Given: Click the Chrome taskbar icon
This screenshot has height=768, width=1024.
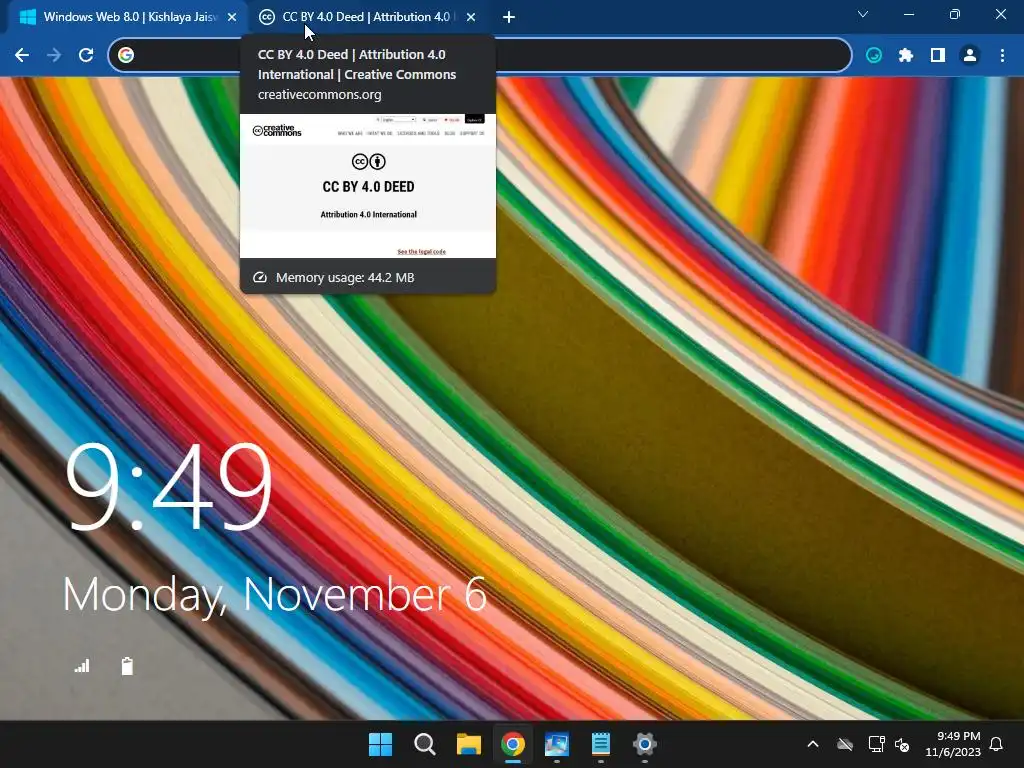Looking at the screenshot, I should [513, 744].
